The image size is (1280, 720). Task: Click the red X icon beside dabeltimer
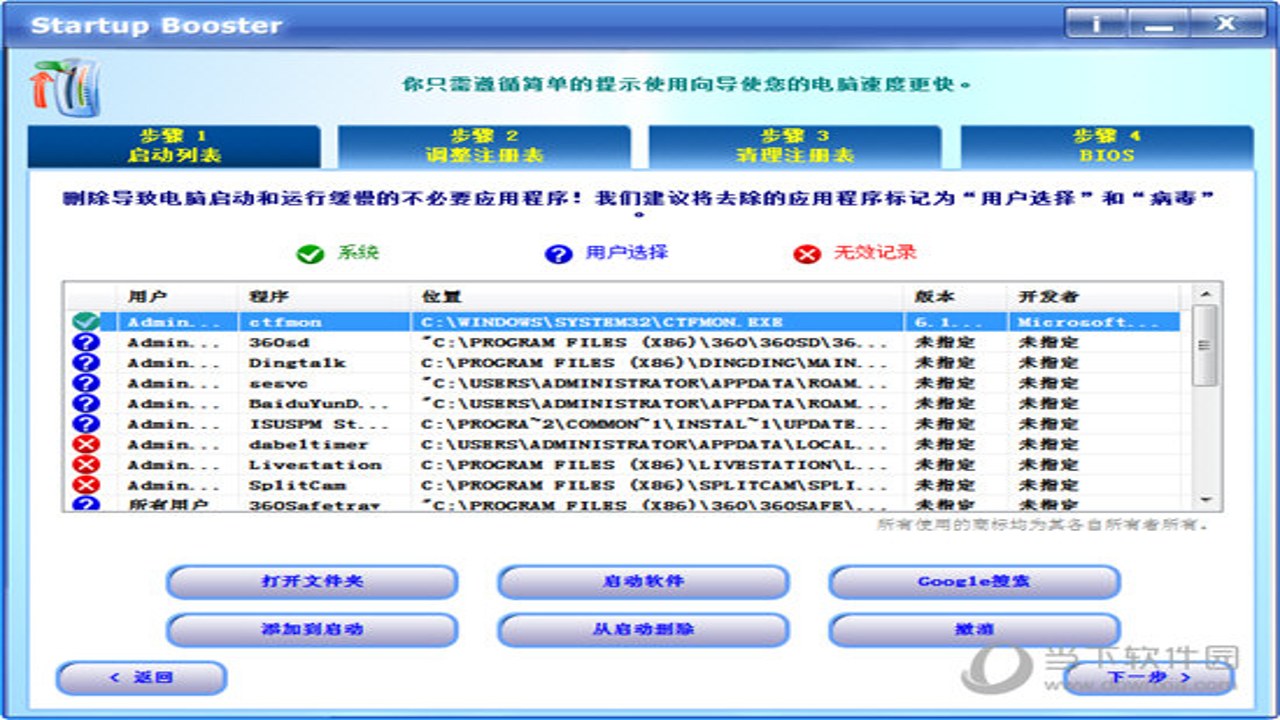(x=86, y=444)
